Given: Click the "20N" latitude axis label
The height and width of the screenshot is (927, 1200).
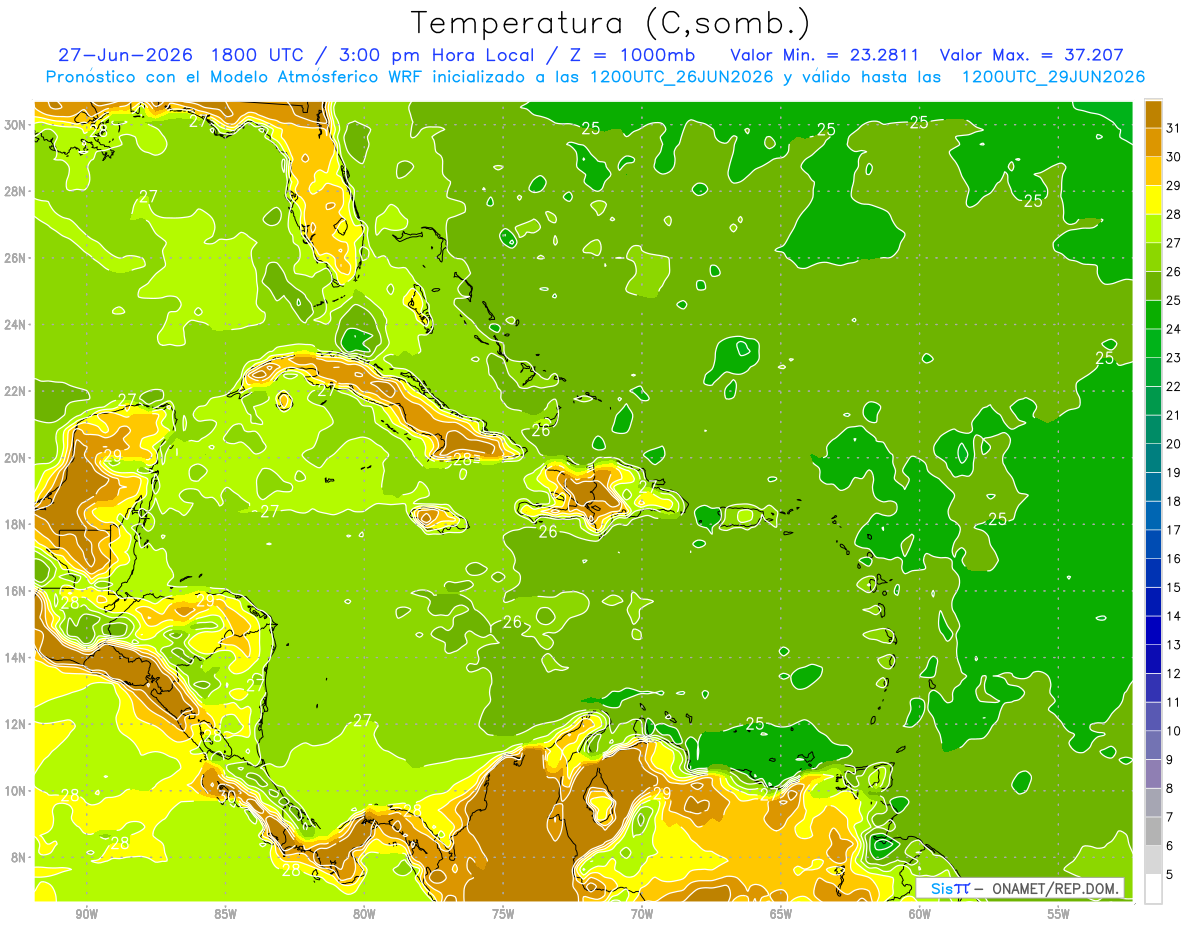Looking at the screenshot, I should click(16, 458).
